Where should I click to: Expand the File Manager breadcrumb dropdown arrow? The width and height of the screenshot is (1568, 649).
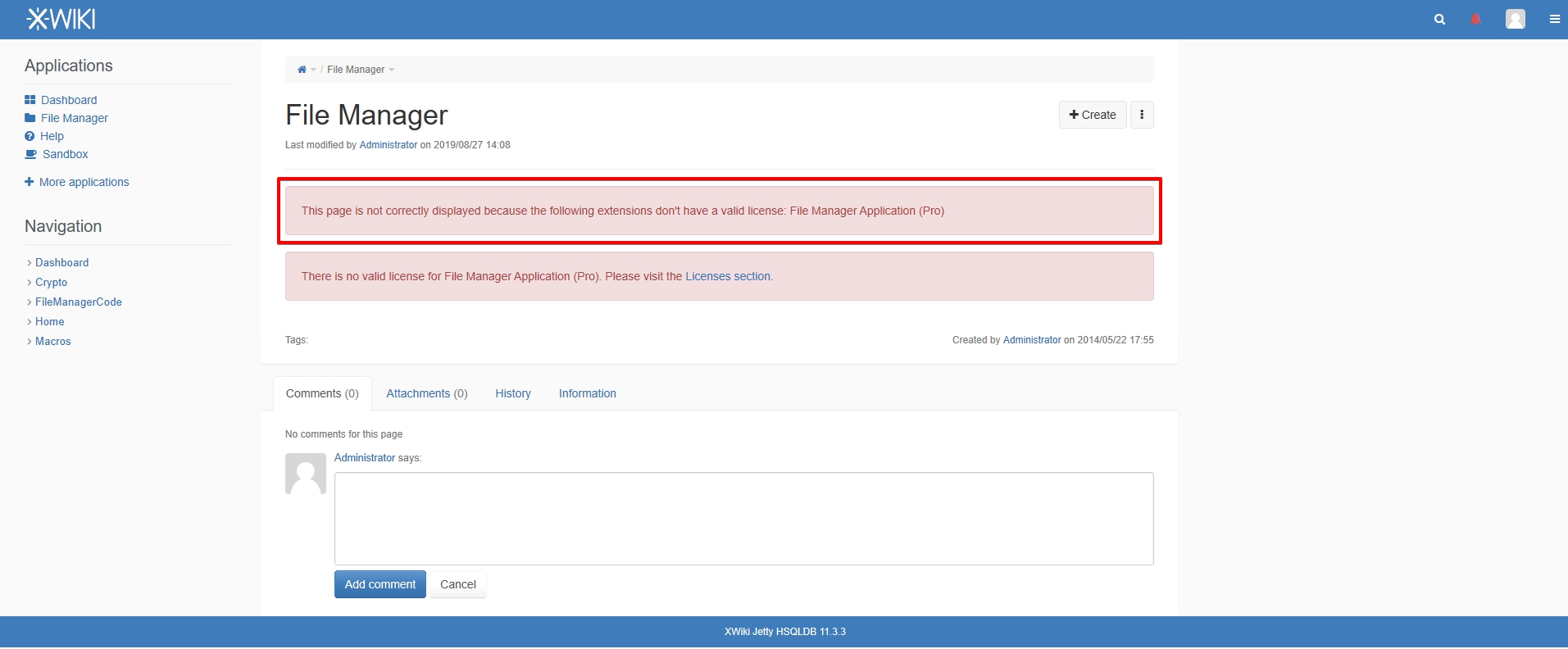pyautogui.click(x=392, y=70)
